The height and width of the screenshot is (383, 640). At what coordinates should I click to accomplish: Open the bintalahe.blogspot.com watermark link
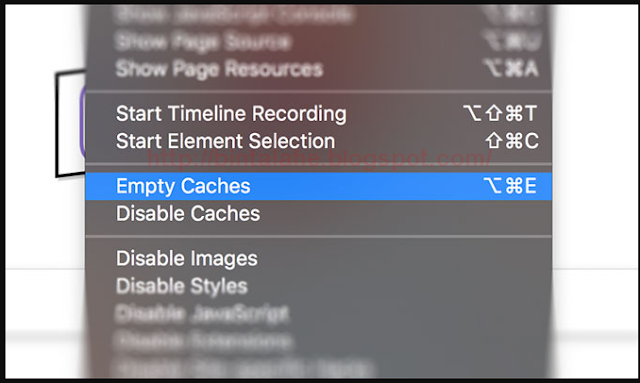pyautogui.click(x=320, y=158)
